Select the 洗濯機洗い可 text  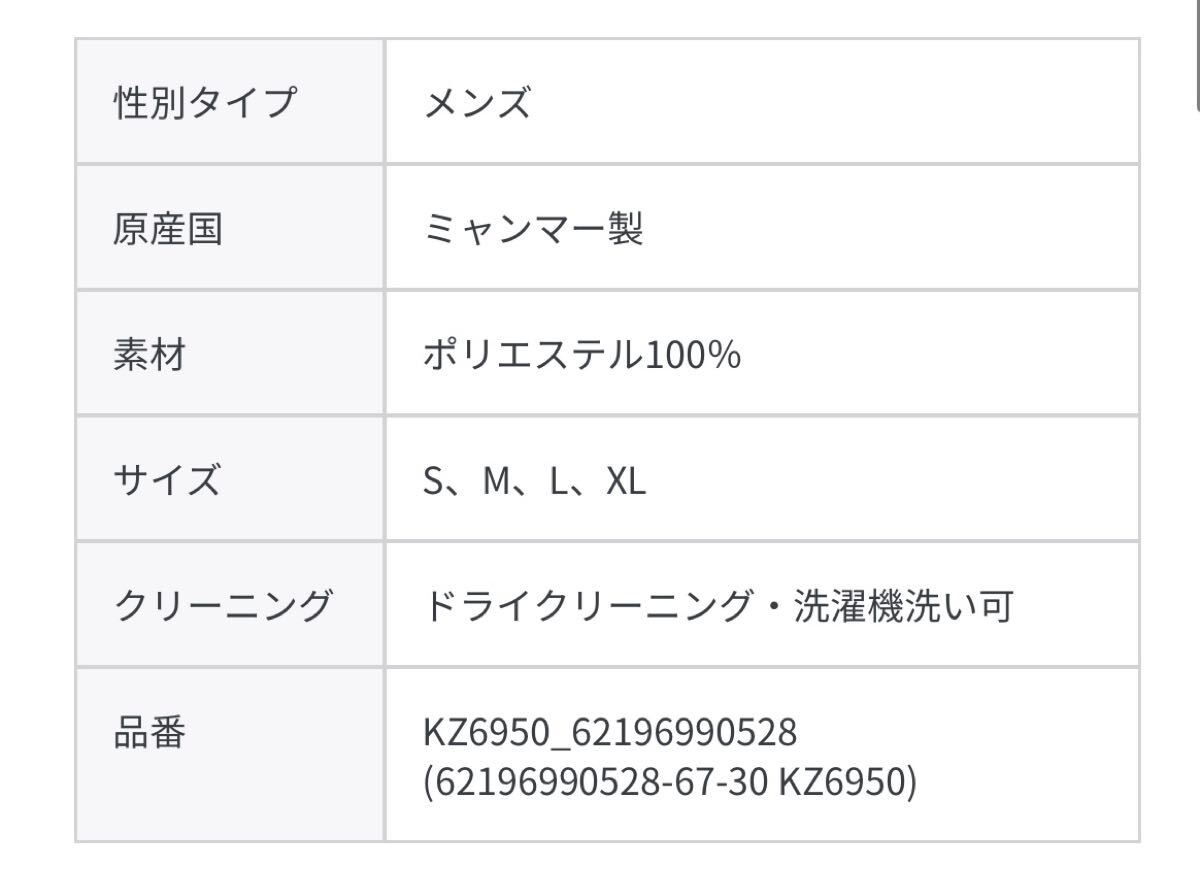pyautogui.click(x=904, y=606)
